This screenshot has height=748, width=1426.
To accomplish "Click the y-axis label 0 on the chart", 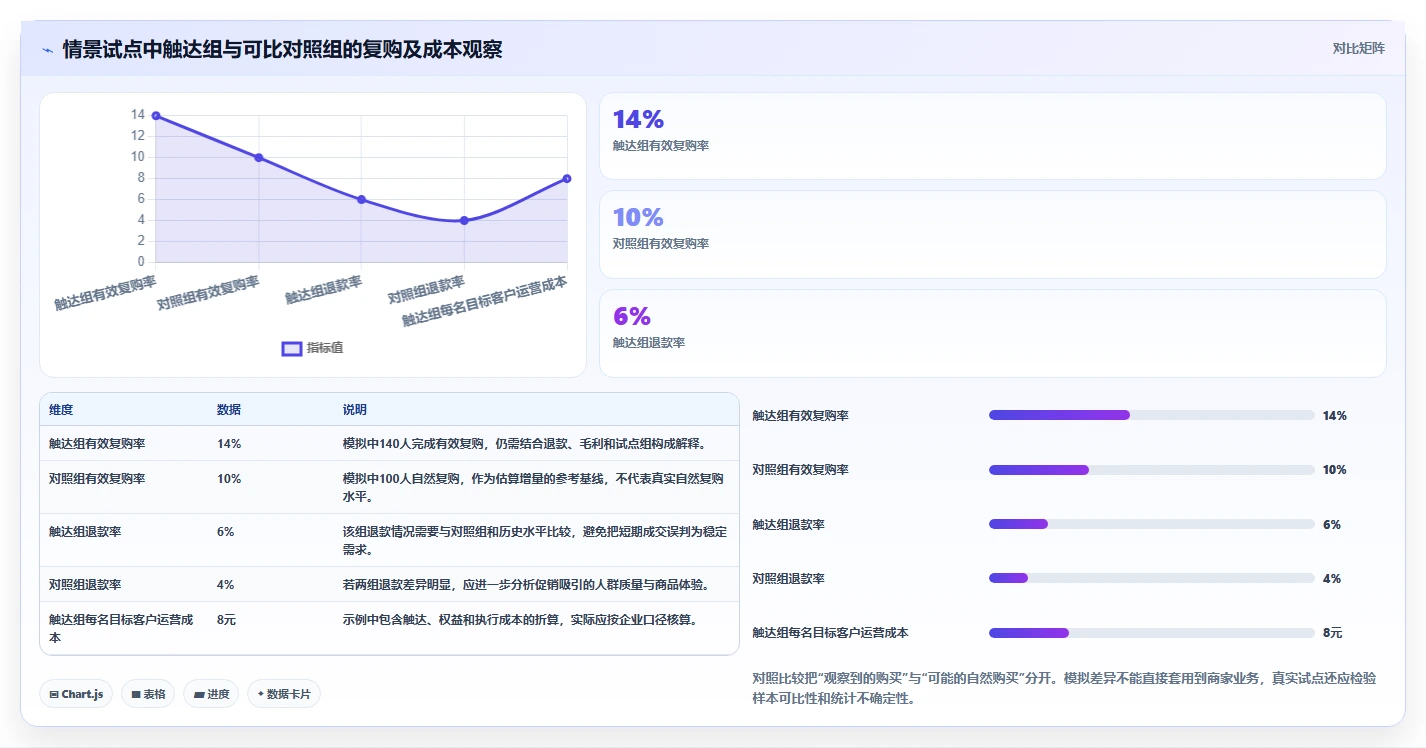I will click(x=141, y=262).
